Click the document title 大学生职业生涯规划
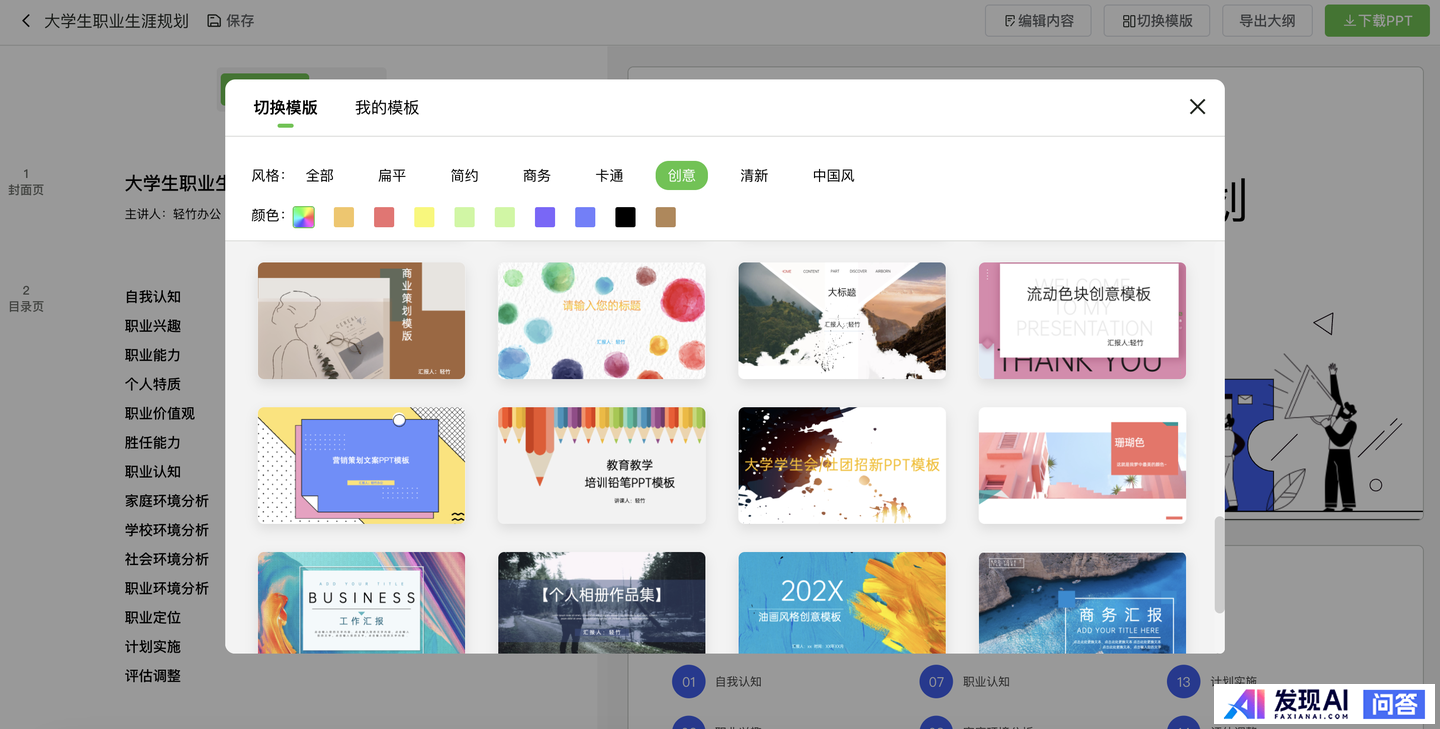This screenshot has width=1440, height=729. pos(116,20)
